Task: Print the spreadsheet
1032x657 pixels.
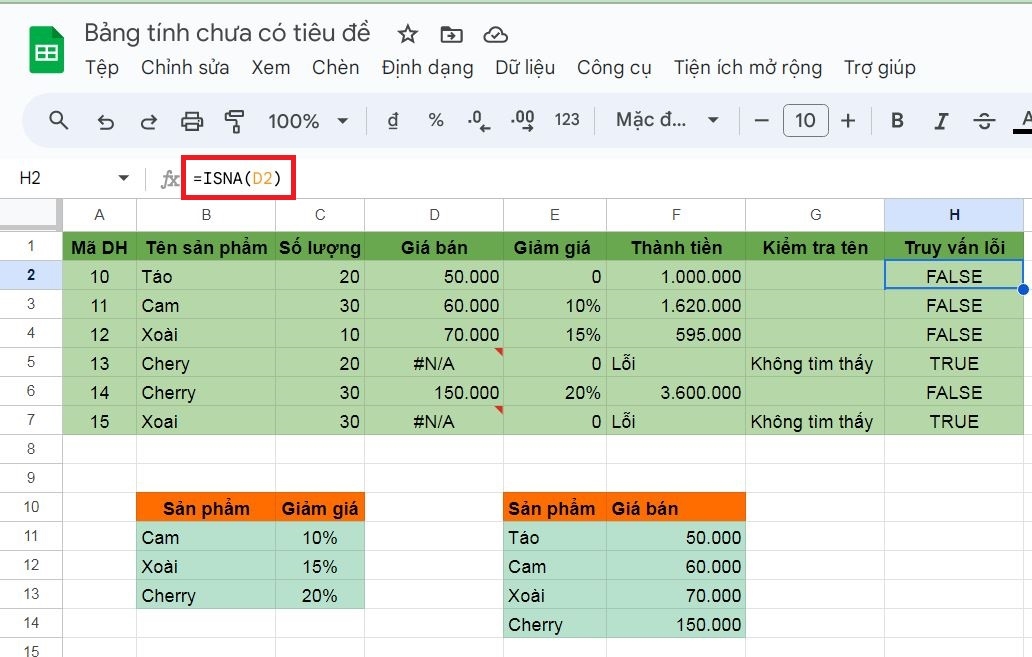Action: point(192,121)
